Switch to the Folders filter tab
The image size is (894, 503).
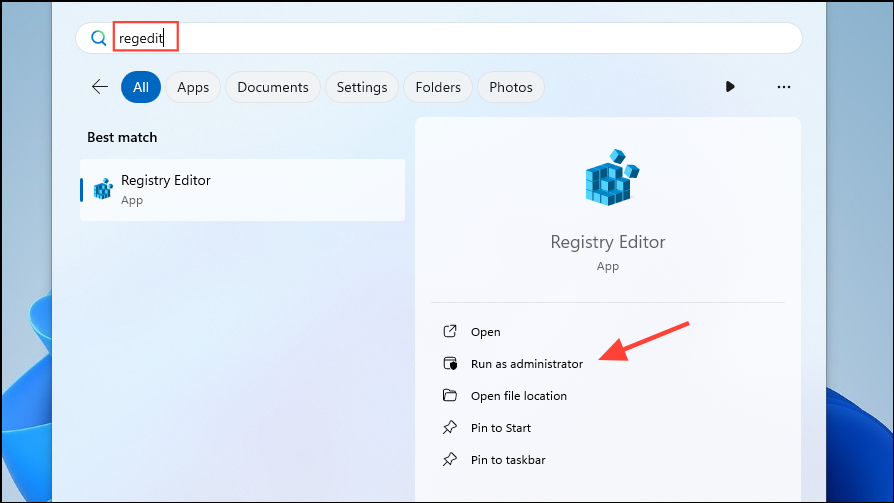[438, 87]
